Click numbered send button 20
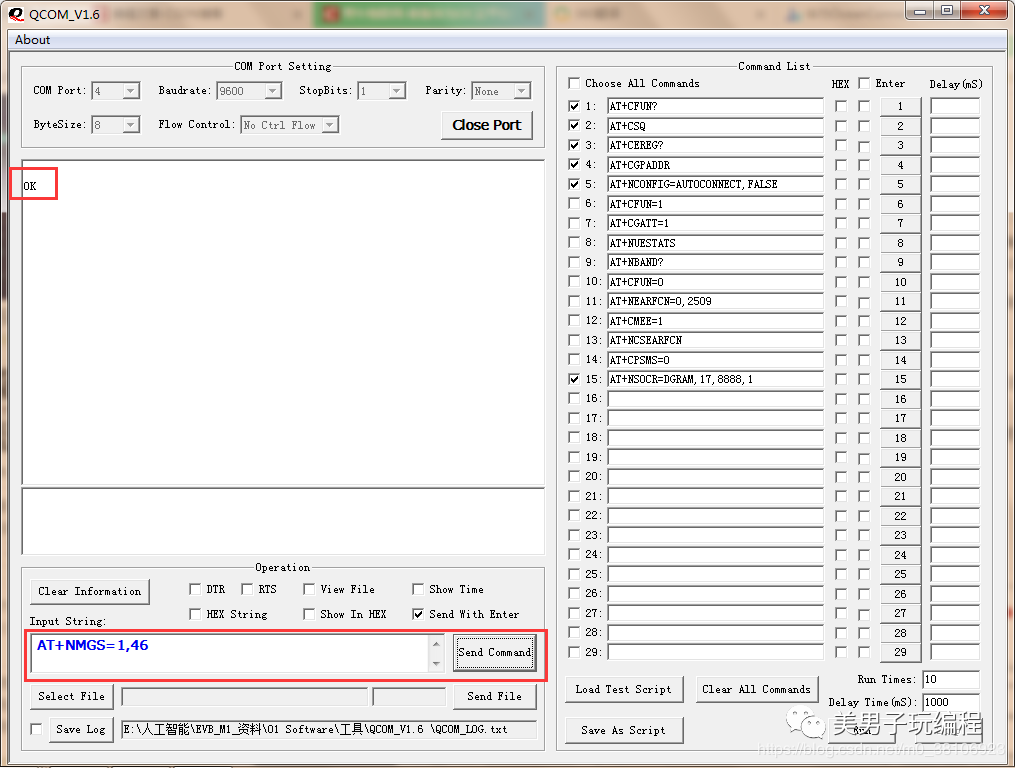1015x768 pixels. coord(900,477)
